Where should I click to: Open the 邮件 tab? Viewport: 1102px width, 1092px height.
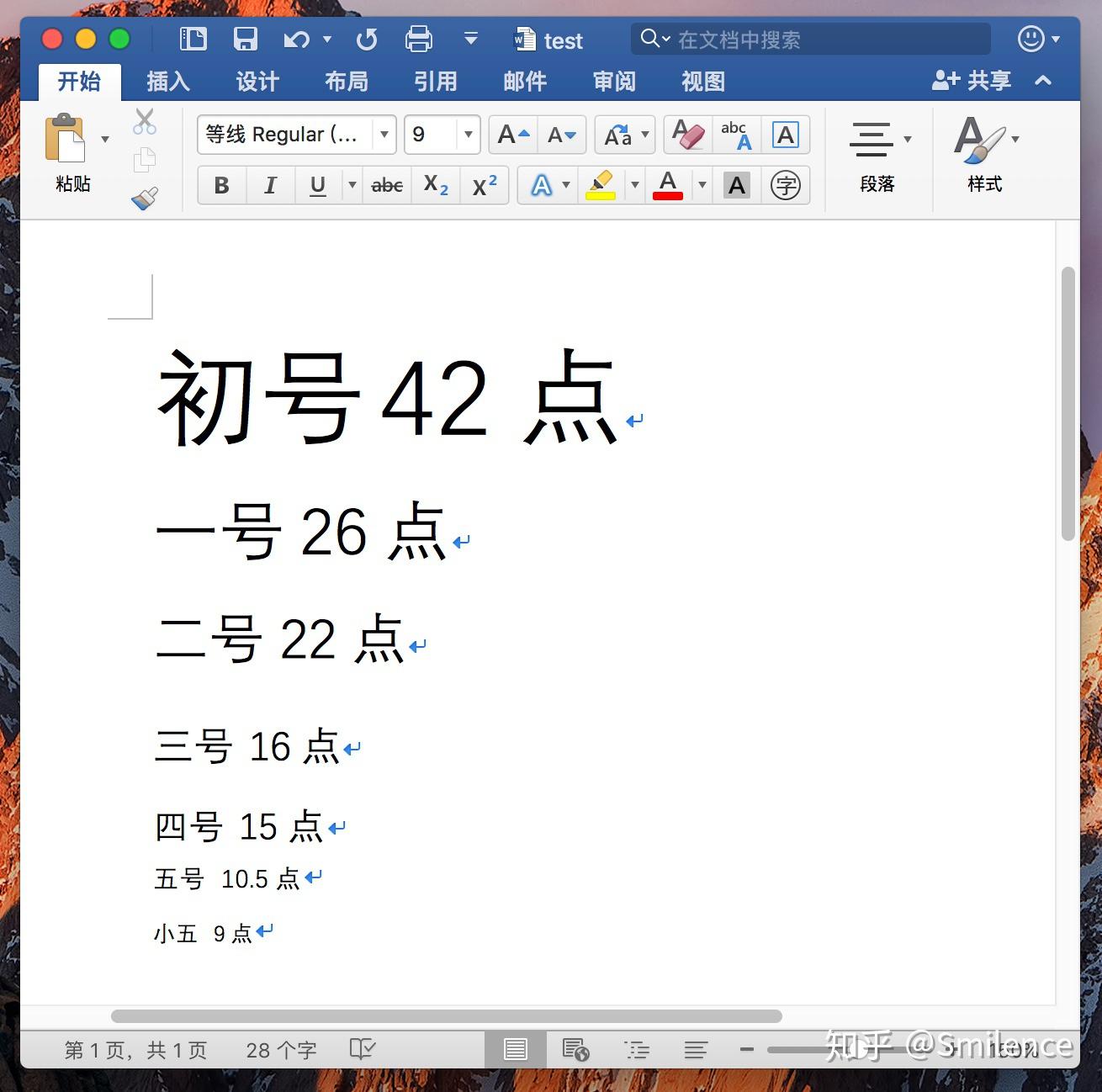525,82
